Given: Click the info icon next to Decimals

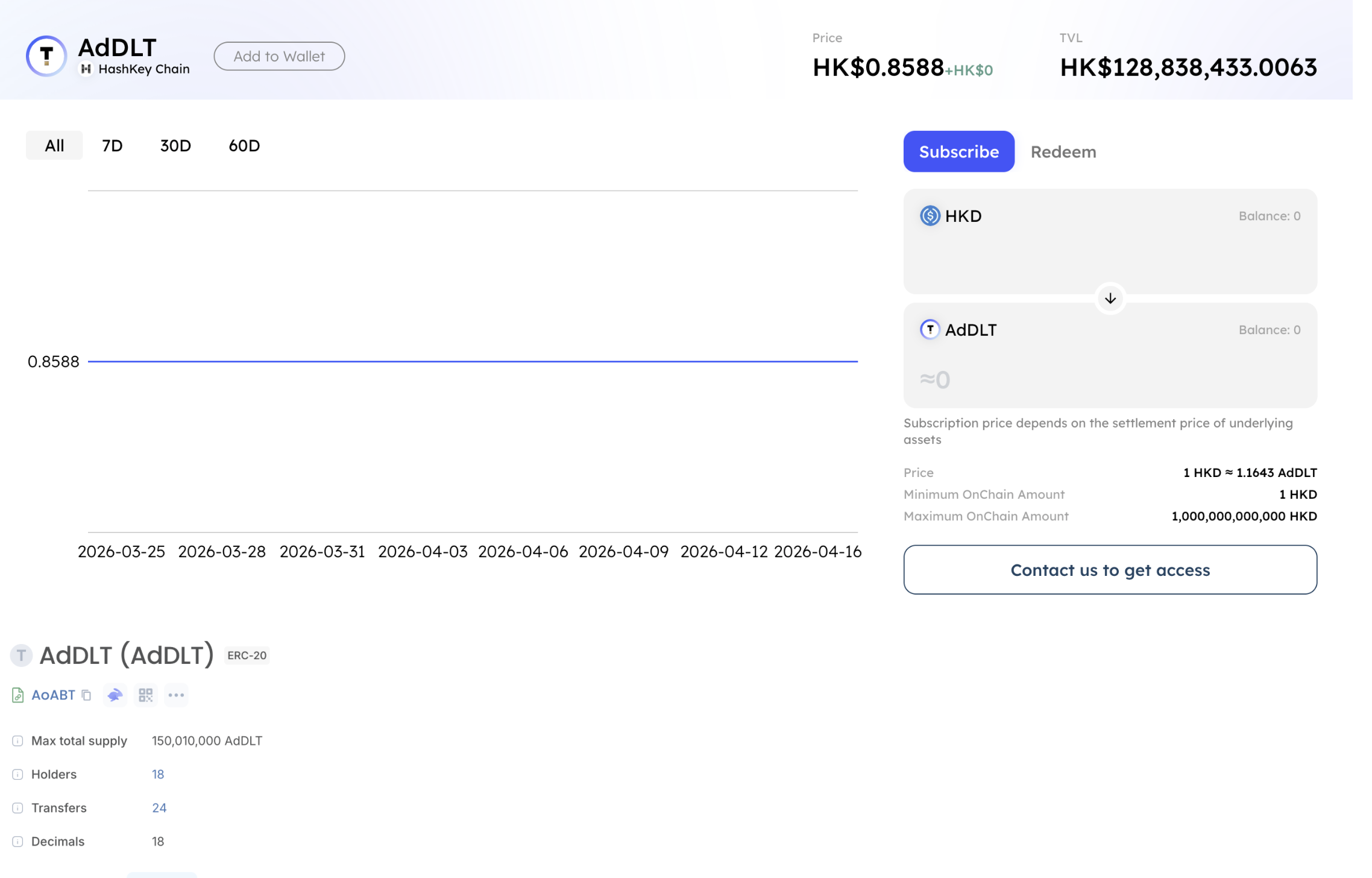Looking at the screenshot, I should click(17, 842).
